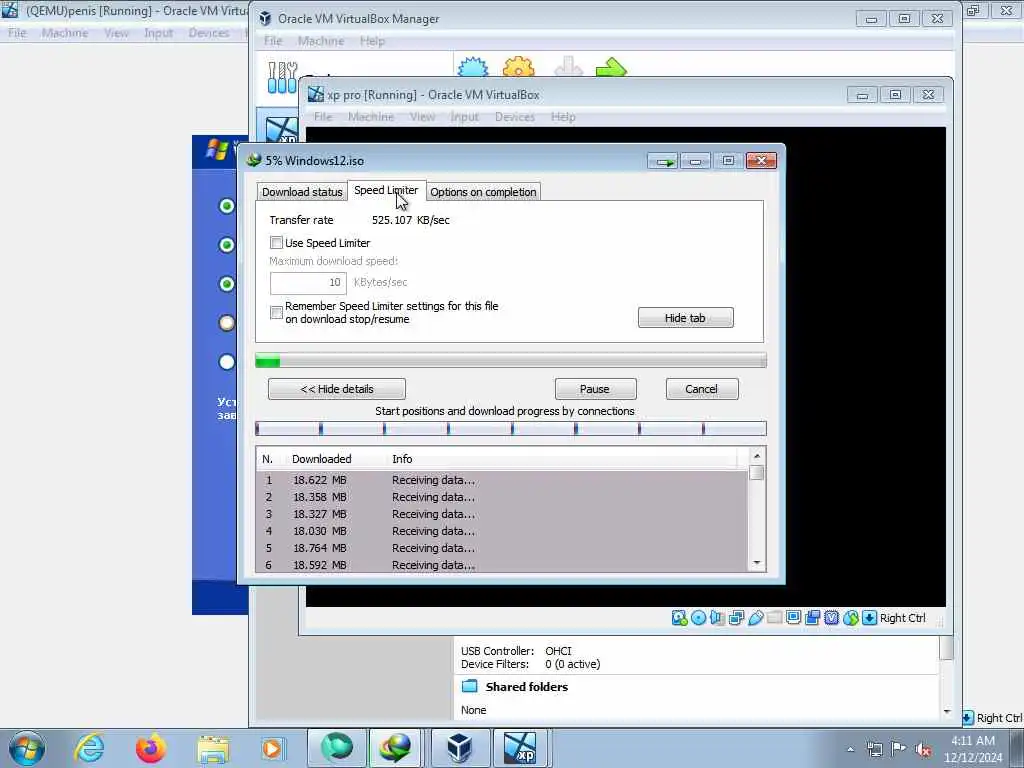Click the clock showing 4:11 AM
Viewport: 1024px width, 768px height.
pyautogui.click(x=972, y=741)
